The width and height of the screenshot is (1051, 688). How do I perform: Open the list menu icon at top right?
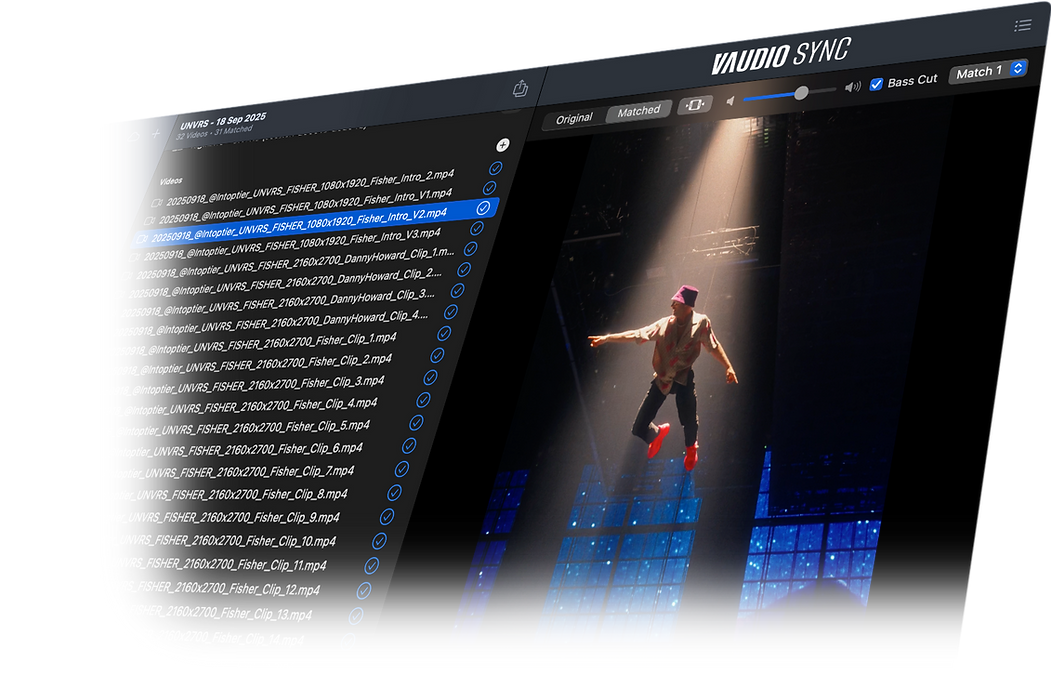tap(1023, 25)
